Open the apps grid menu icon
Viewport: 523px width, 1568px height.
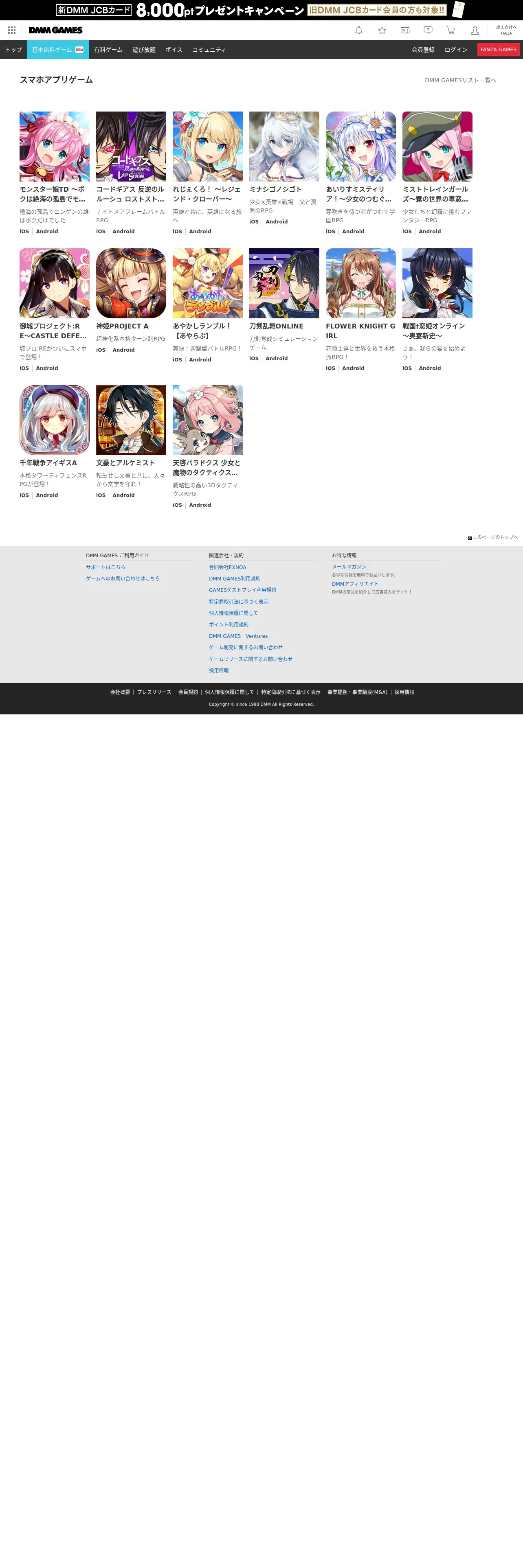pos(11,30)
